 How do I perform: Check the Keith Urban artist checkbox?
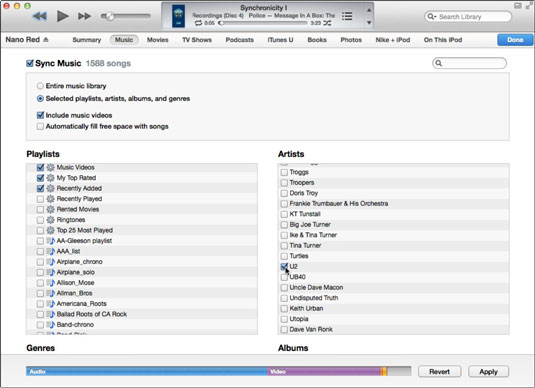(x=284, y=309)
